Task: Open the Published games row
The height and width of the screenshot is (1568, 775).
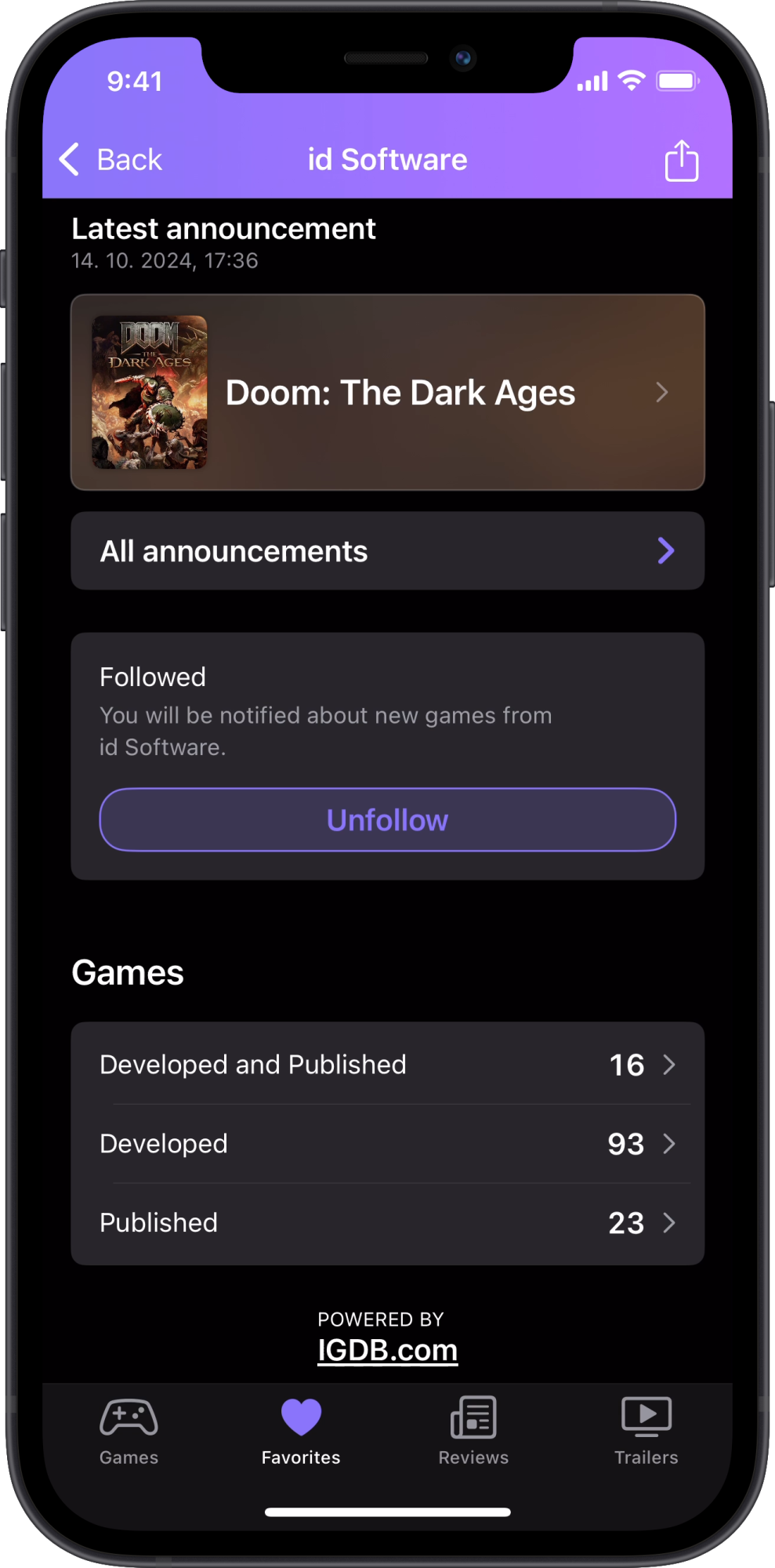Action: click(x=388, y=1223)
